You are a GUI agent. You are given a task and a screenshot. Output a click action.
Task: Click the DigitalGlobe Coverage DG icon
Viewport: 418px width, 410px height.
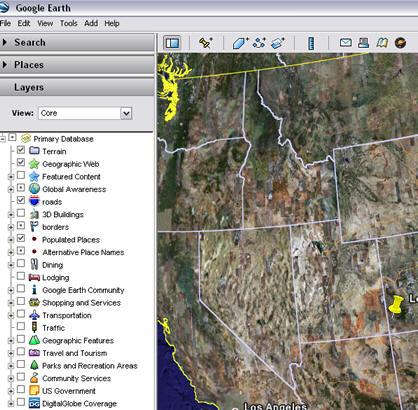34,403
